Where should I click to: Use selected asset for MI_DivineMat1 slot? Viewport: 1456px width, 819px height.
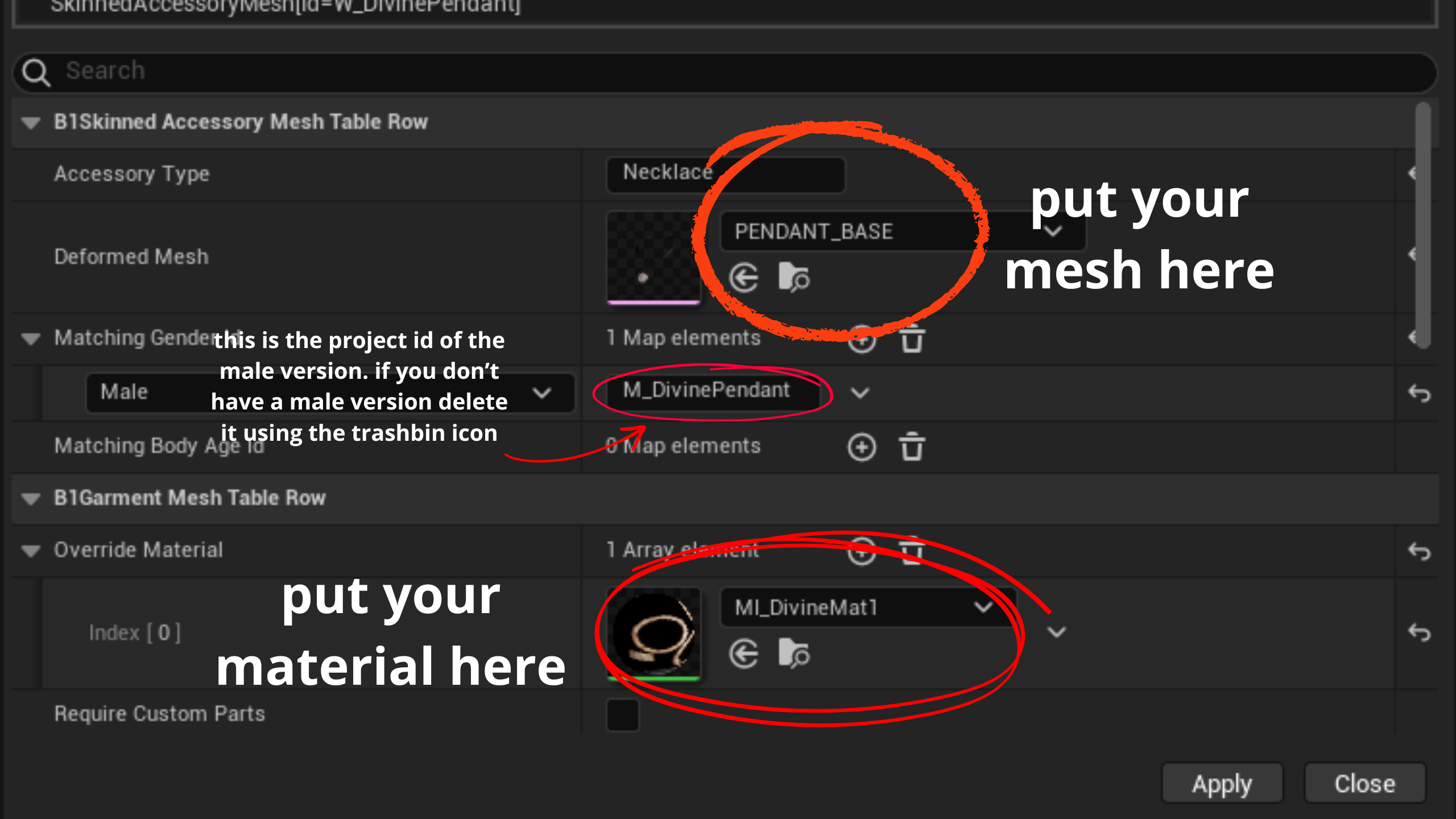(743, 653)
